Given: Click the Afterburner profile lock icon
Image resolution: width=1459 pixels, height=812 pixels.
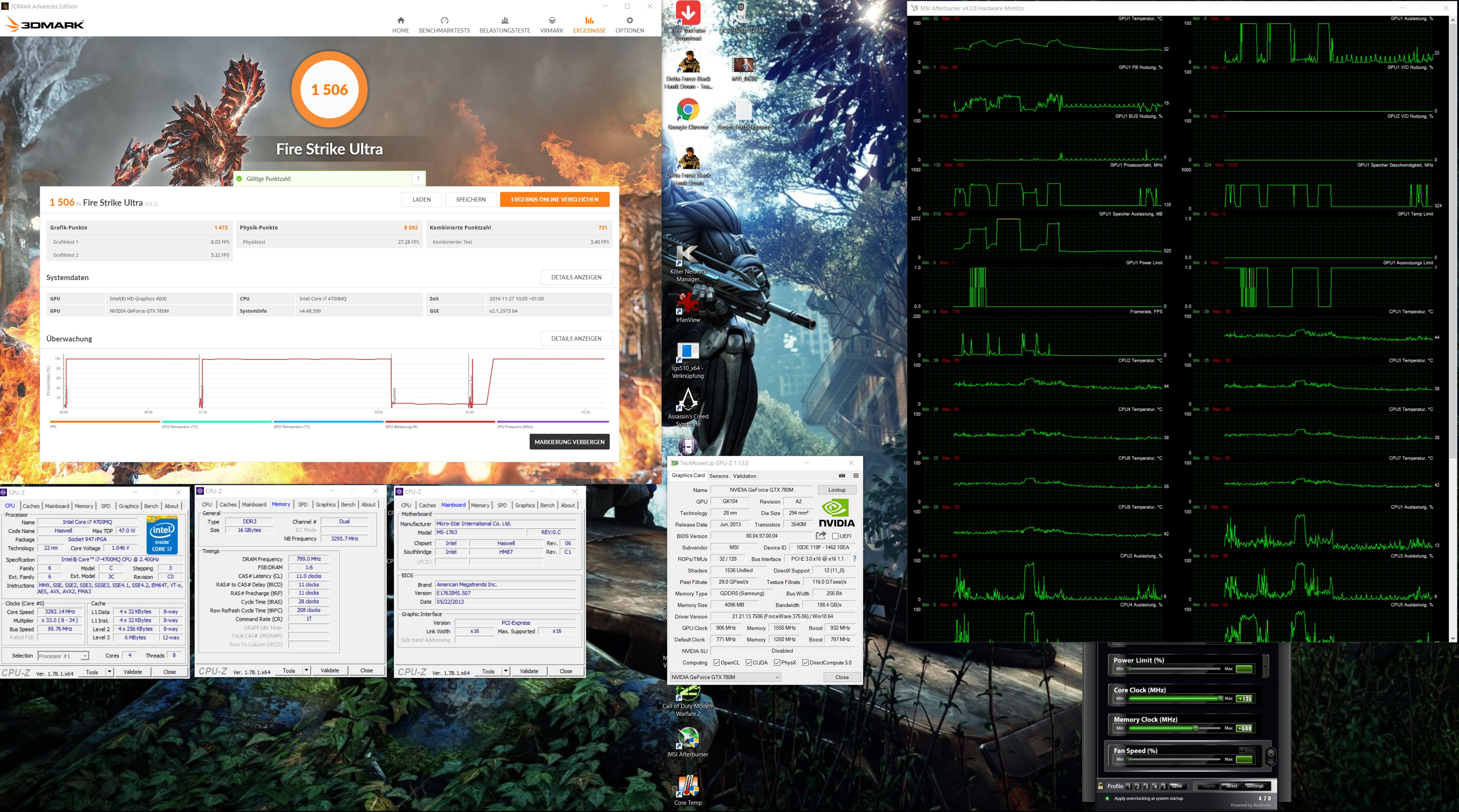Looking at the screenshot, I should tap(1101, 786).
